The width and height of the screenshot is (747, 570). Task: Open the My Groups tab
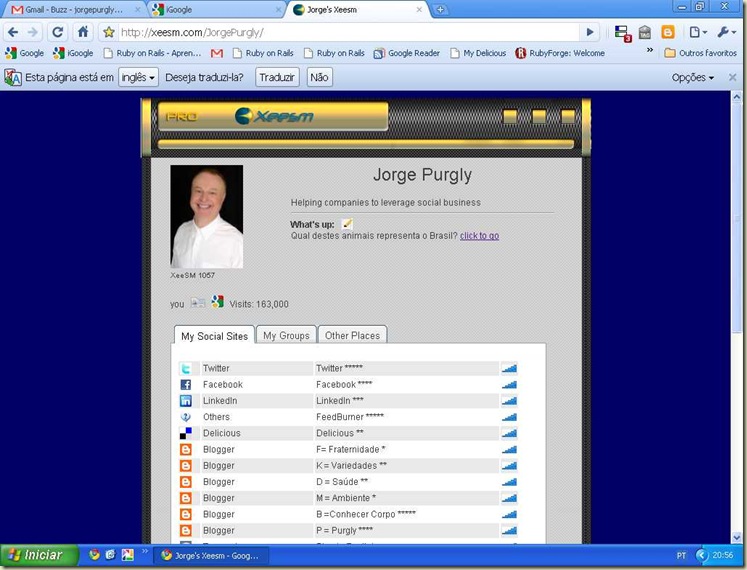(x=286, y=335)
